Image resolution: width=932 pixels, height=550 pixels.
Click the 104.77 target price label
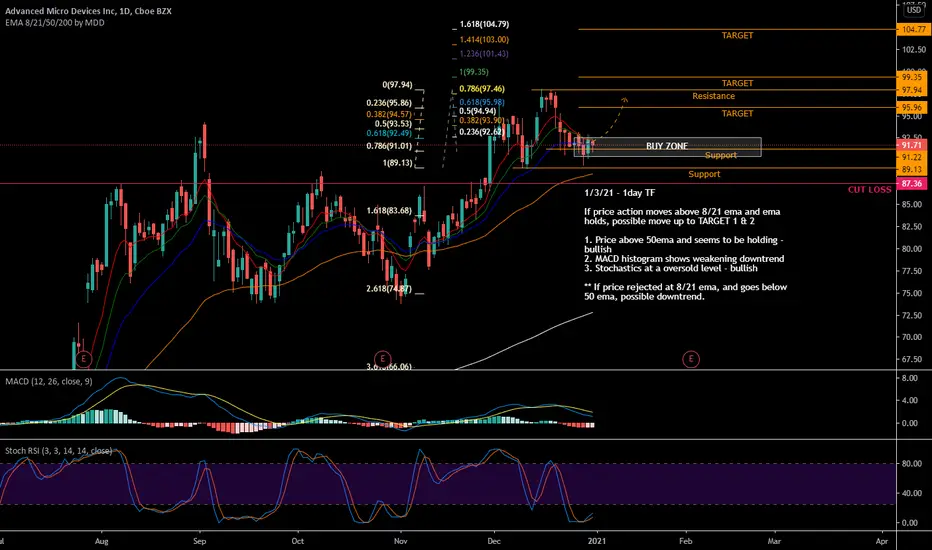910,31
